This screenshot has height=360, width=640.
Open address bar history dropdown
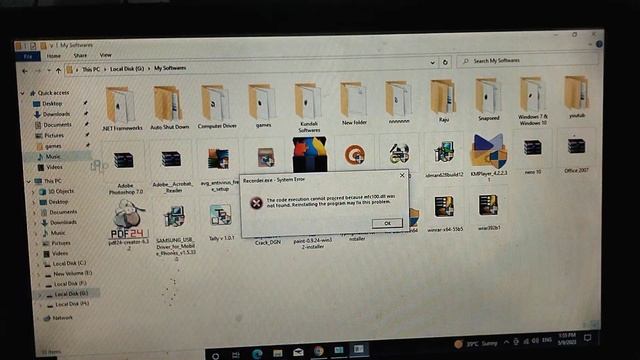click(432, 63)
